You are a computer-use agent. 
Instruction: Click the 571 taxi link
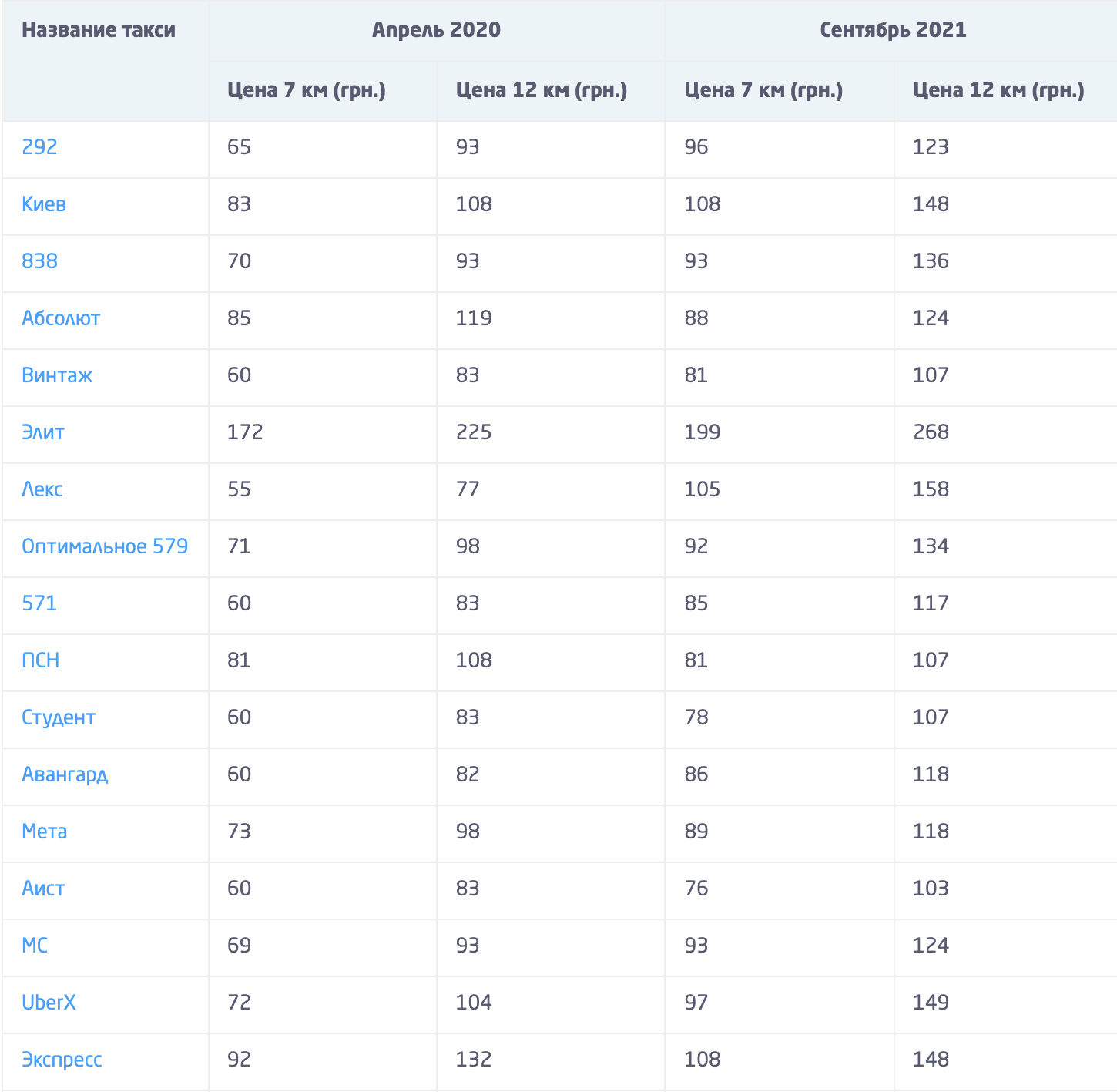[39, 603]
